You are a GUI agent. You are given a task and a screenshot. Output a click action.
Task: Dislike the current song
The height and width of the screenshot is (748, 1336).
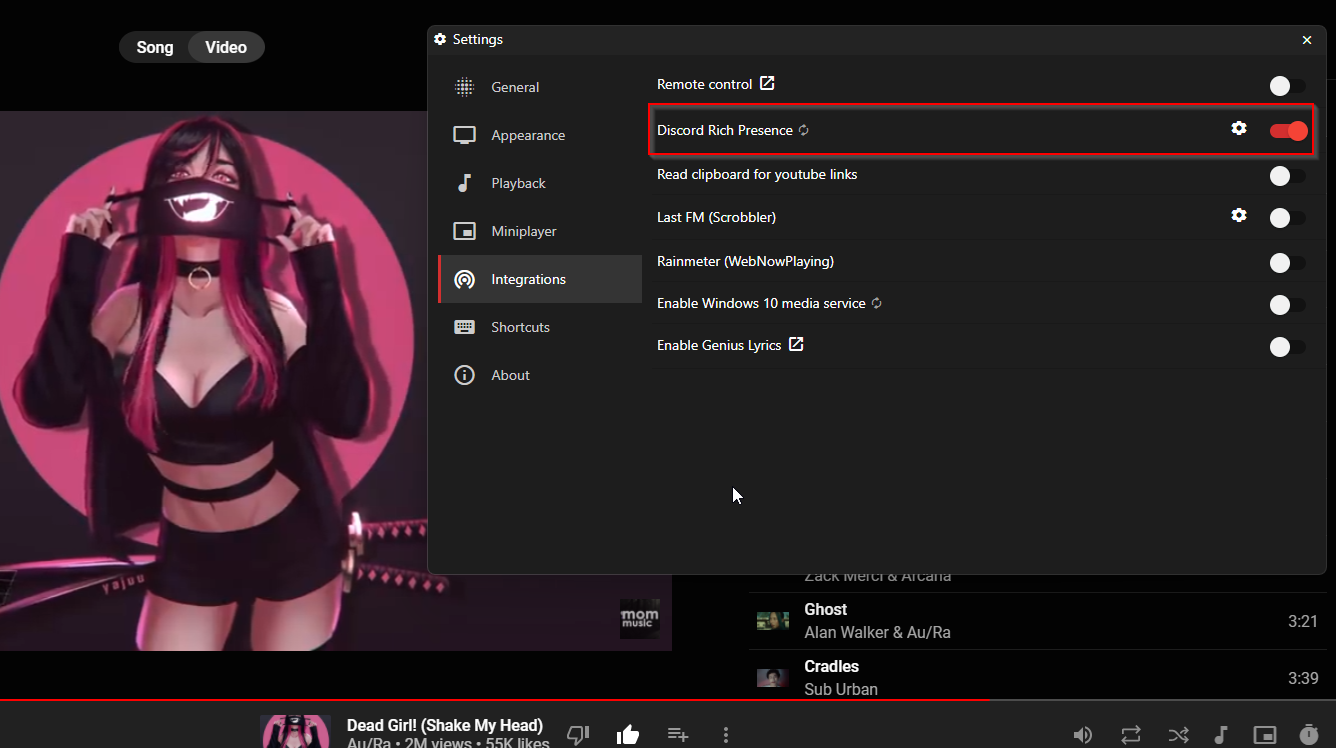pos(578,734)
